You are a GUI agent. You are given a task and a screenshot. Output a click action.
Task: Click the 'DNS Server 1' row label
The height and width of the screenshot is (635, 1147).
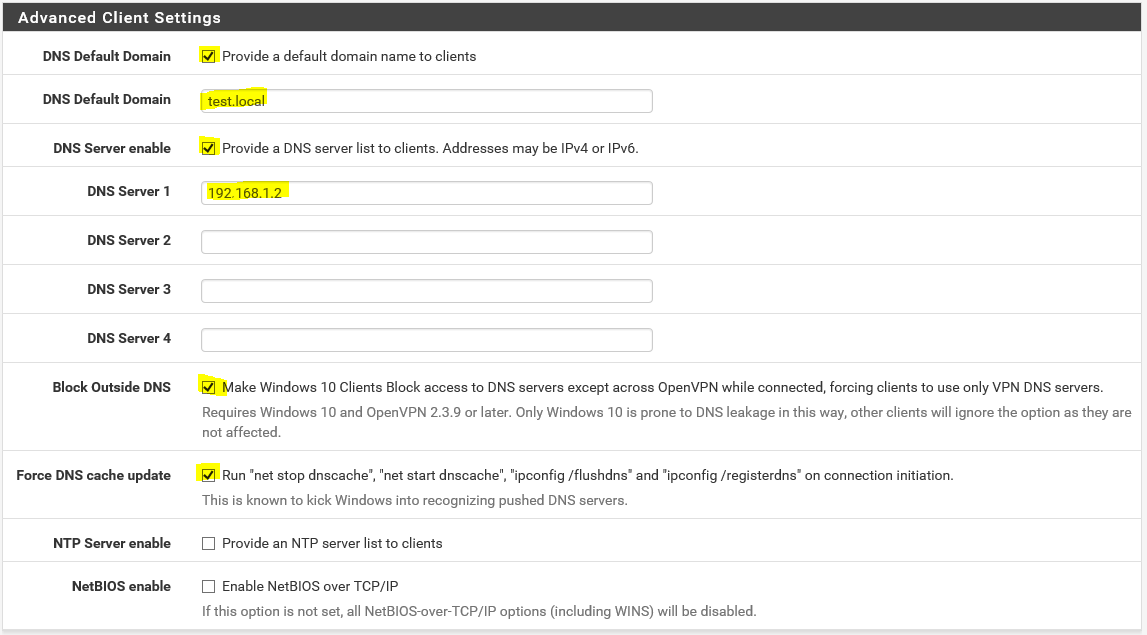129,191
